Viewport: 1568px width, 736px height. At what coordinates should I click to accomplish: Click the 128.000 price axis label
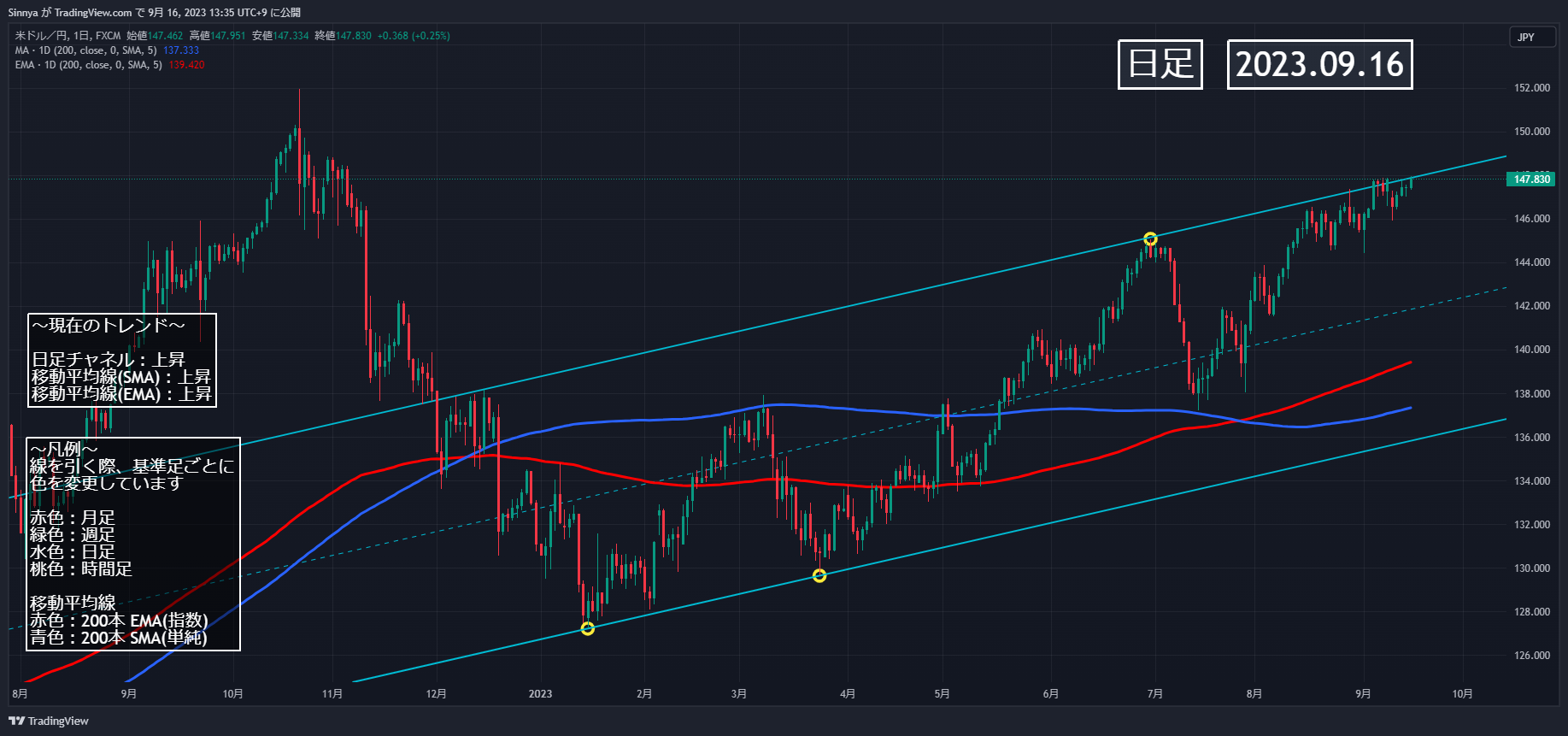point(1532,612)
